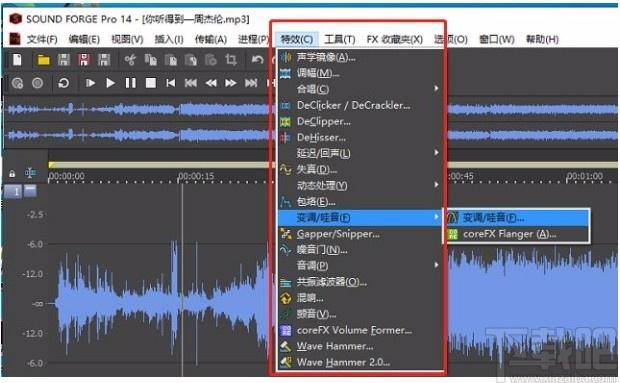Viewport: 620px width, 383px height.
Task: Open the 文件(F) menu
Action: tap(42, 40)
